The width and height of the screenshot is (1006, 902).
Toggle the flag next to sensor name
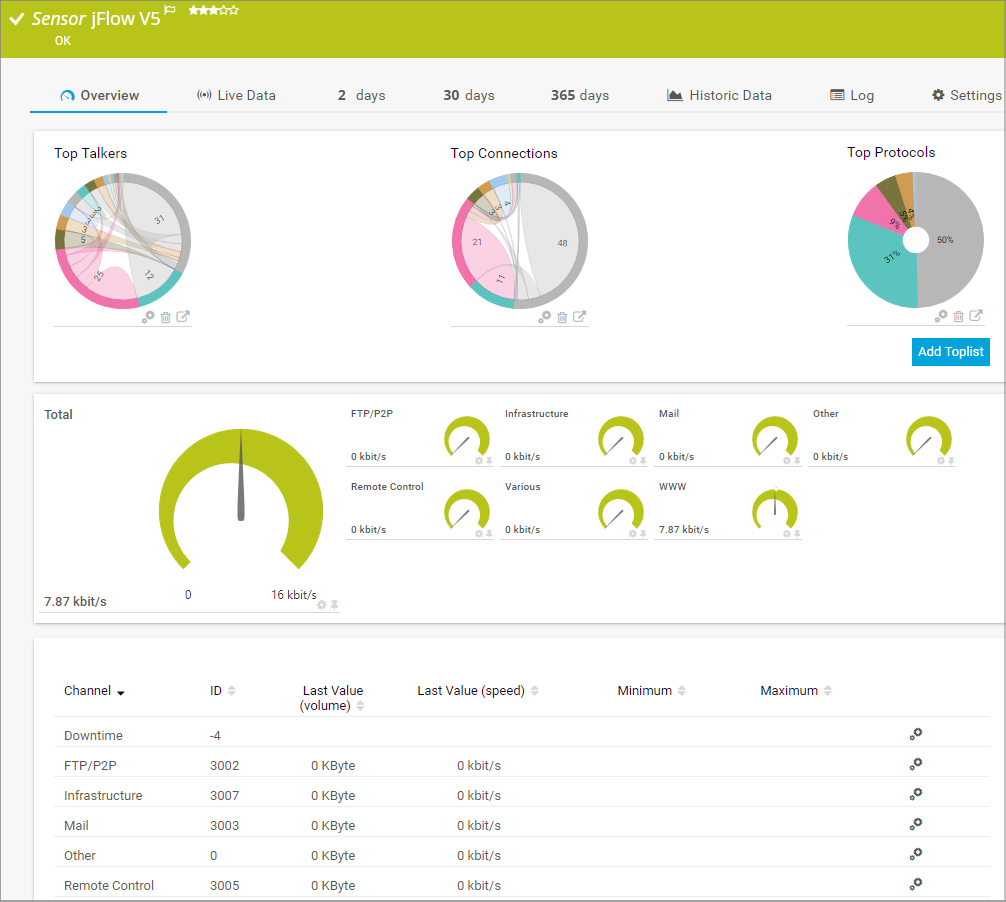tap(170, 11)
